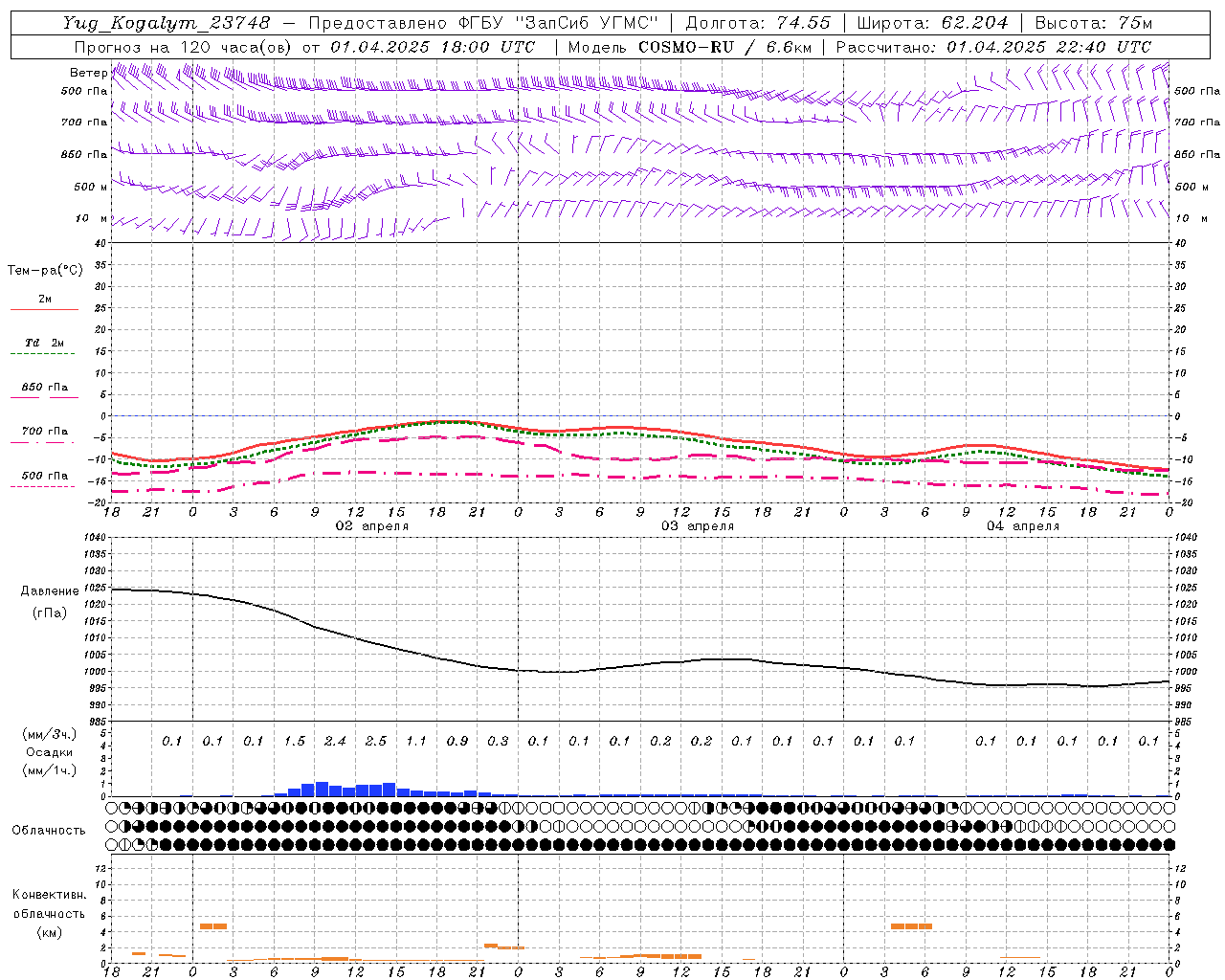Click the 1.5 precipitation value
Image resolution: width=1225 pixels, height=980 pixels.
tap(295, 742)
